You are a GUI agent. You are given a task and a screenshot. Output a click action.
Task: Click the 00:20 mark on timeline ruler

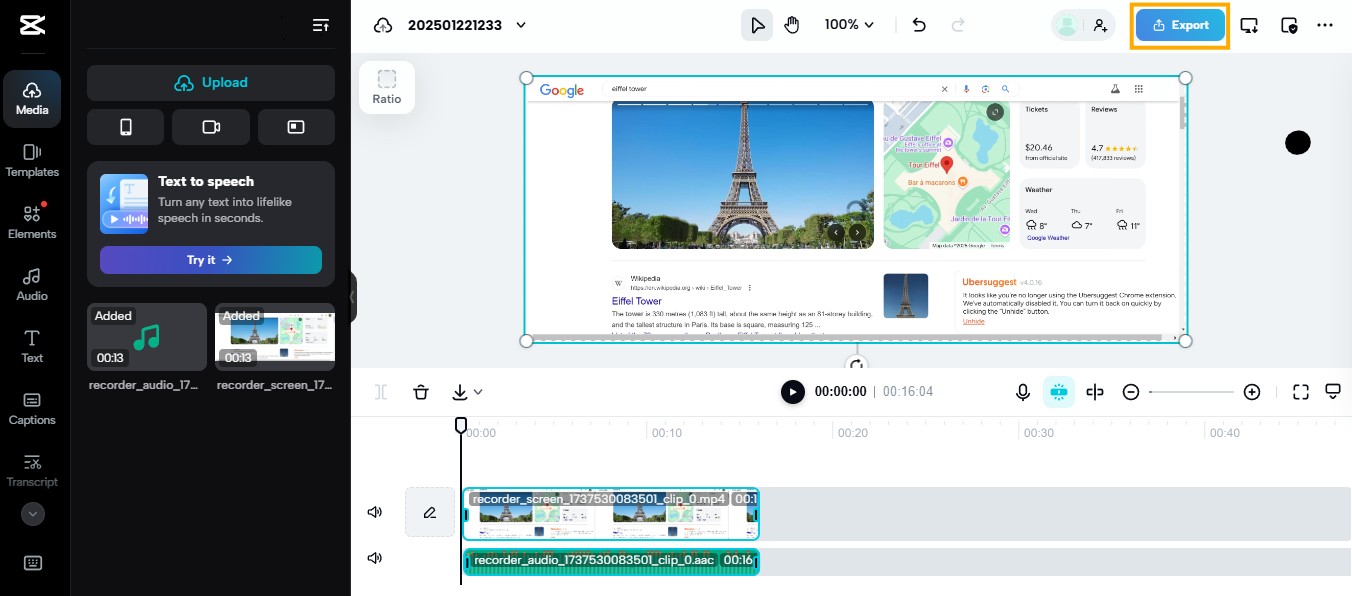pyautogui.click(x=853, y=433)
